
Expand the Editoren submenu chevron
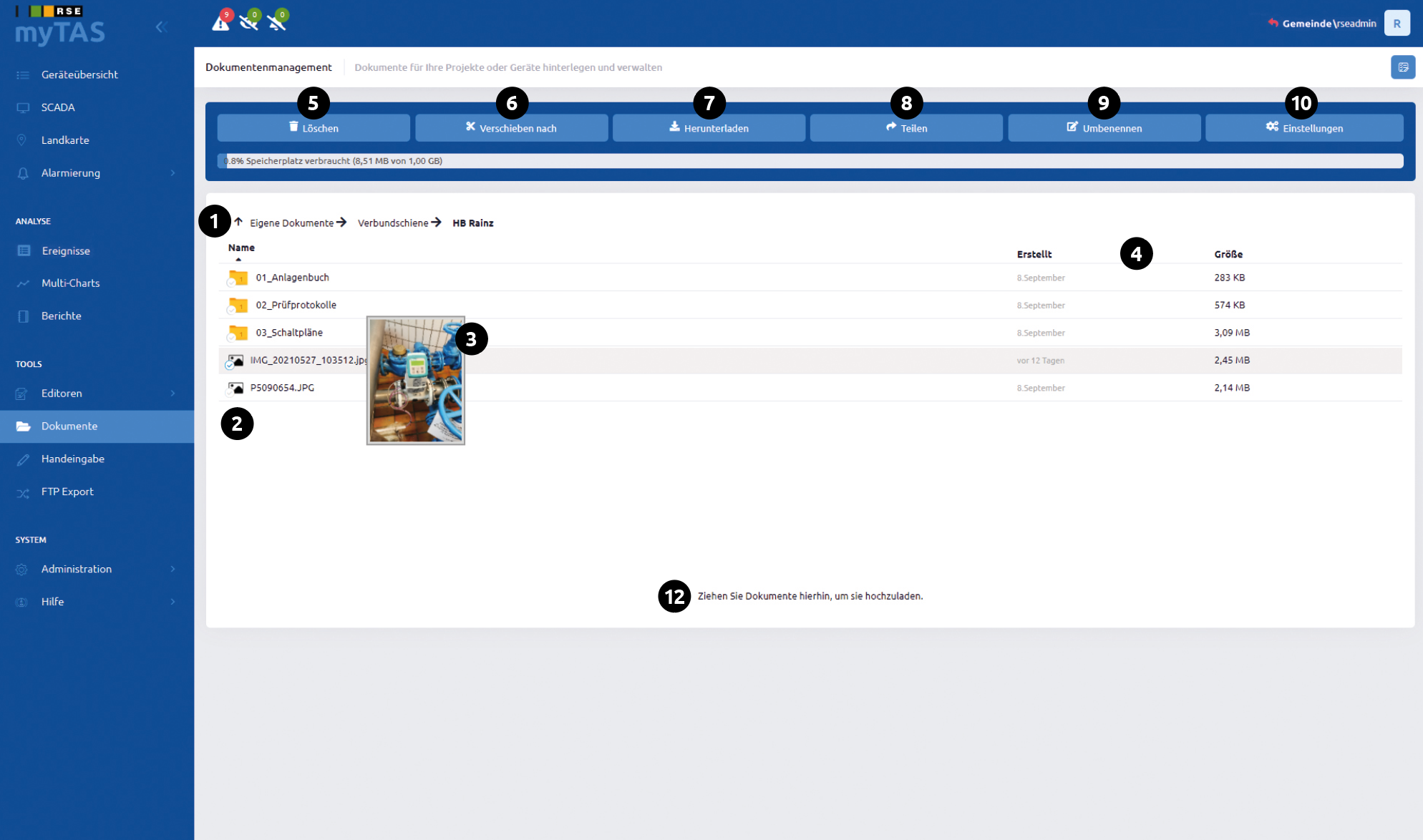click(173, 394)
